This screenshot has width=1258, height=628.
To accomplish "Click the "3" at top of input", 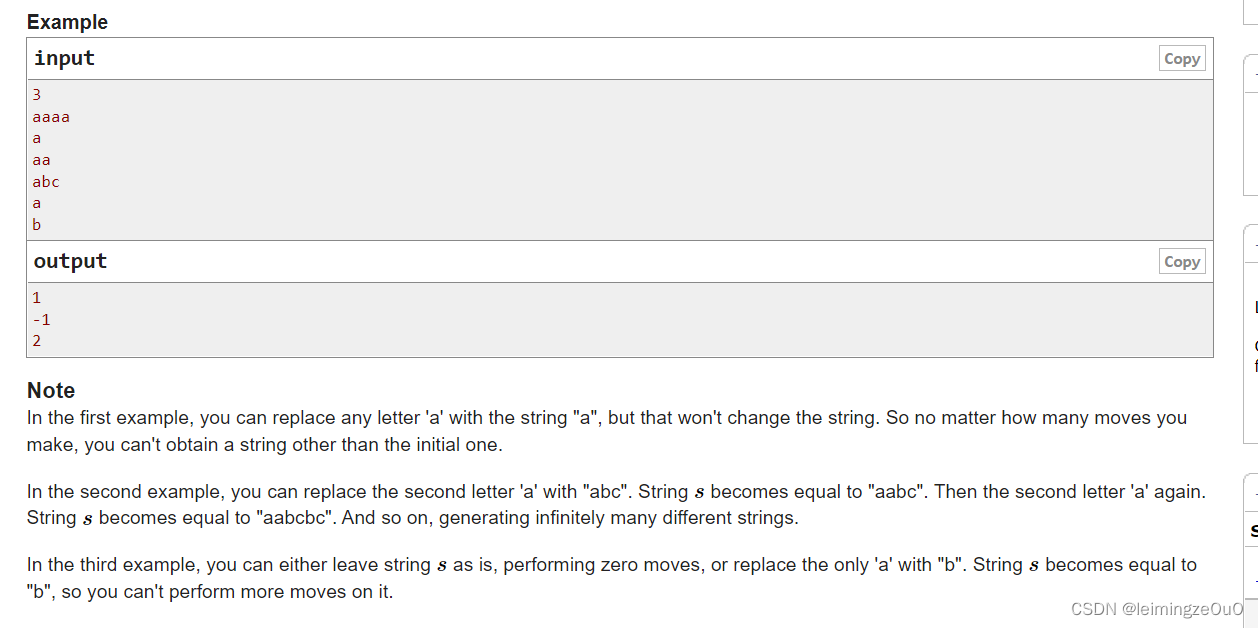I will (x=37, y=95).
